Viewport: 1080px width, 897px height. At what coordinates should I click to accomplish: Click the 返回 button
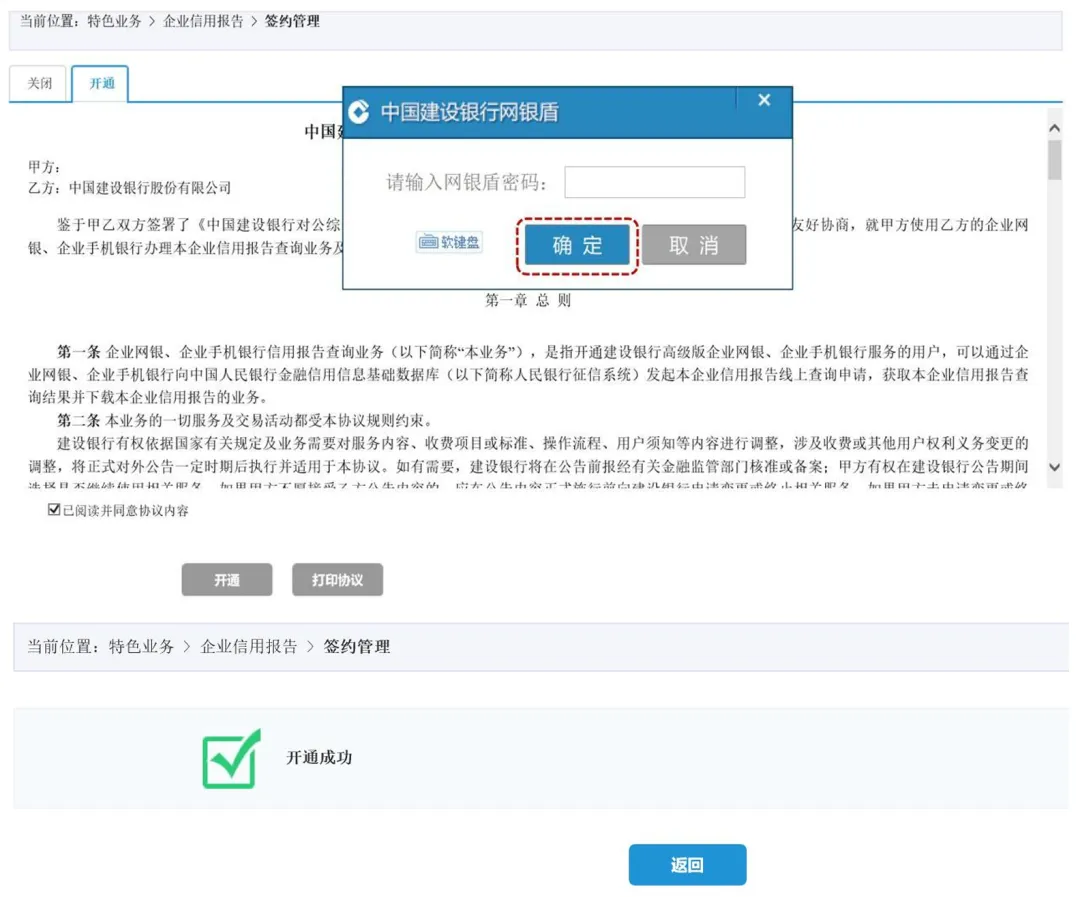687,865
